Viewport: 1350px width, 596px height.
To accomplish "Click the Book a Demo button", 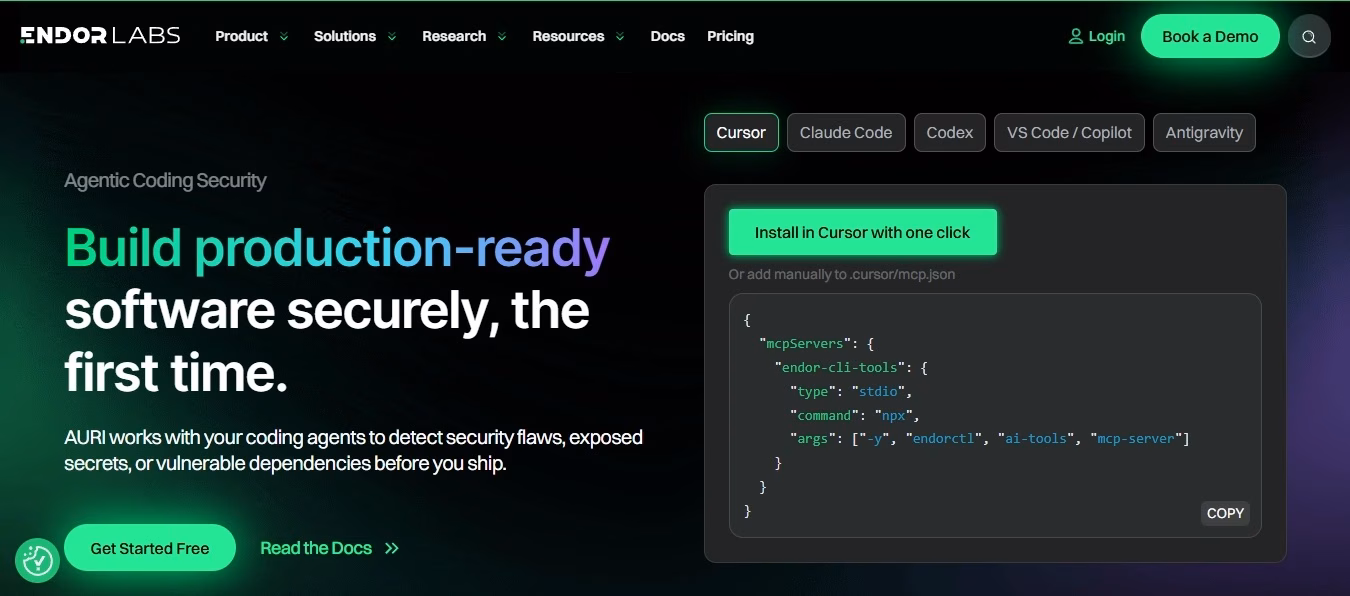I will coord(1210,36).
